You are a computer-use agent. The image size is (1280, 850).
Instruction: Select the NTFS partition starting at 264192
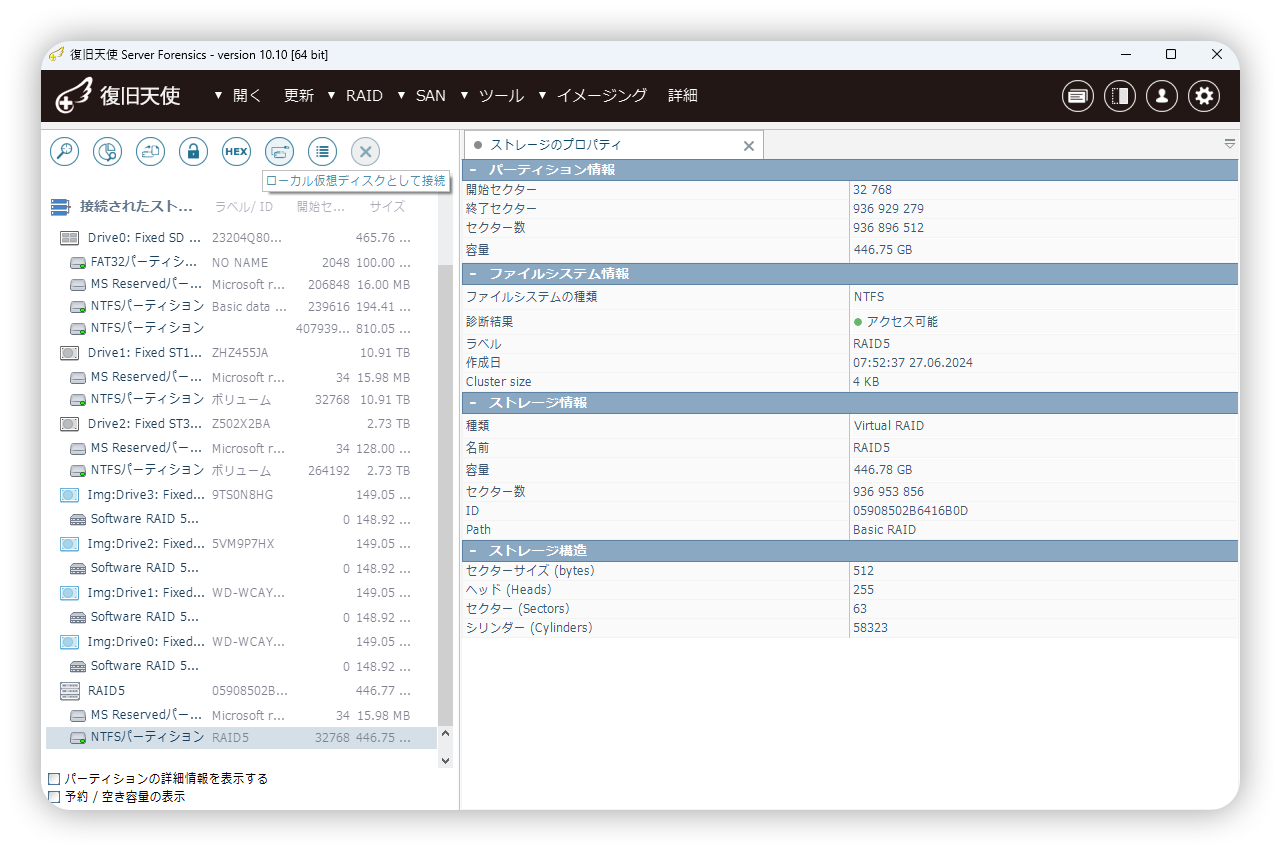241,470
